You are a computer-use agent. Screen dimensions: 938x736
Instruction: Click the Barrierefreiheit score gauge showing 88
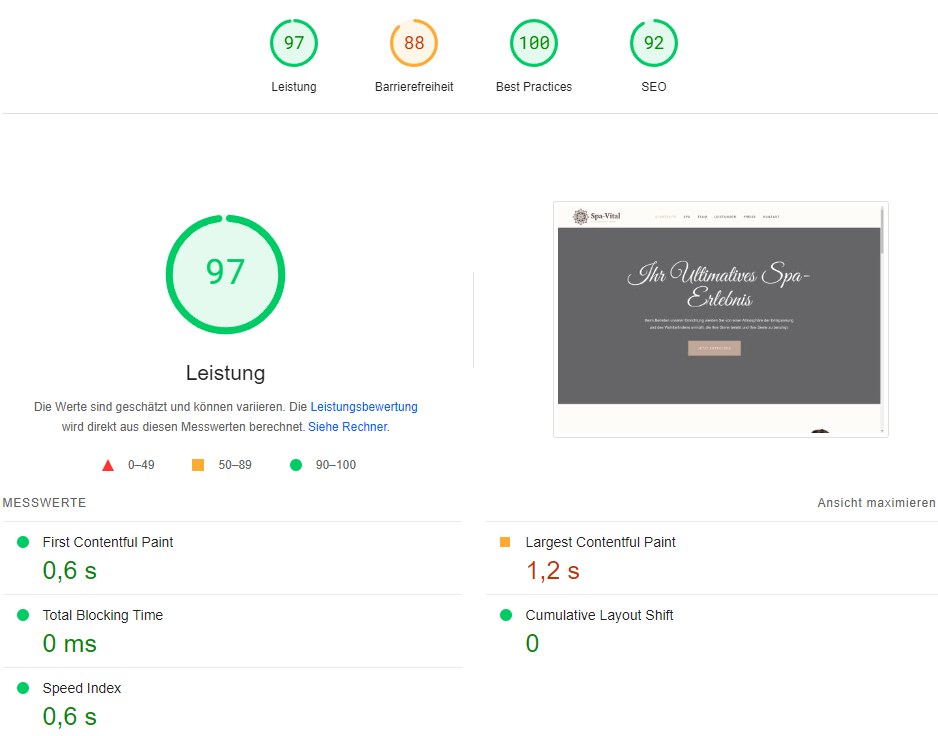[x=414, y=43]
